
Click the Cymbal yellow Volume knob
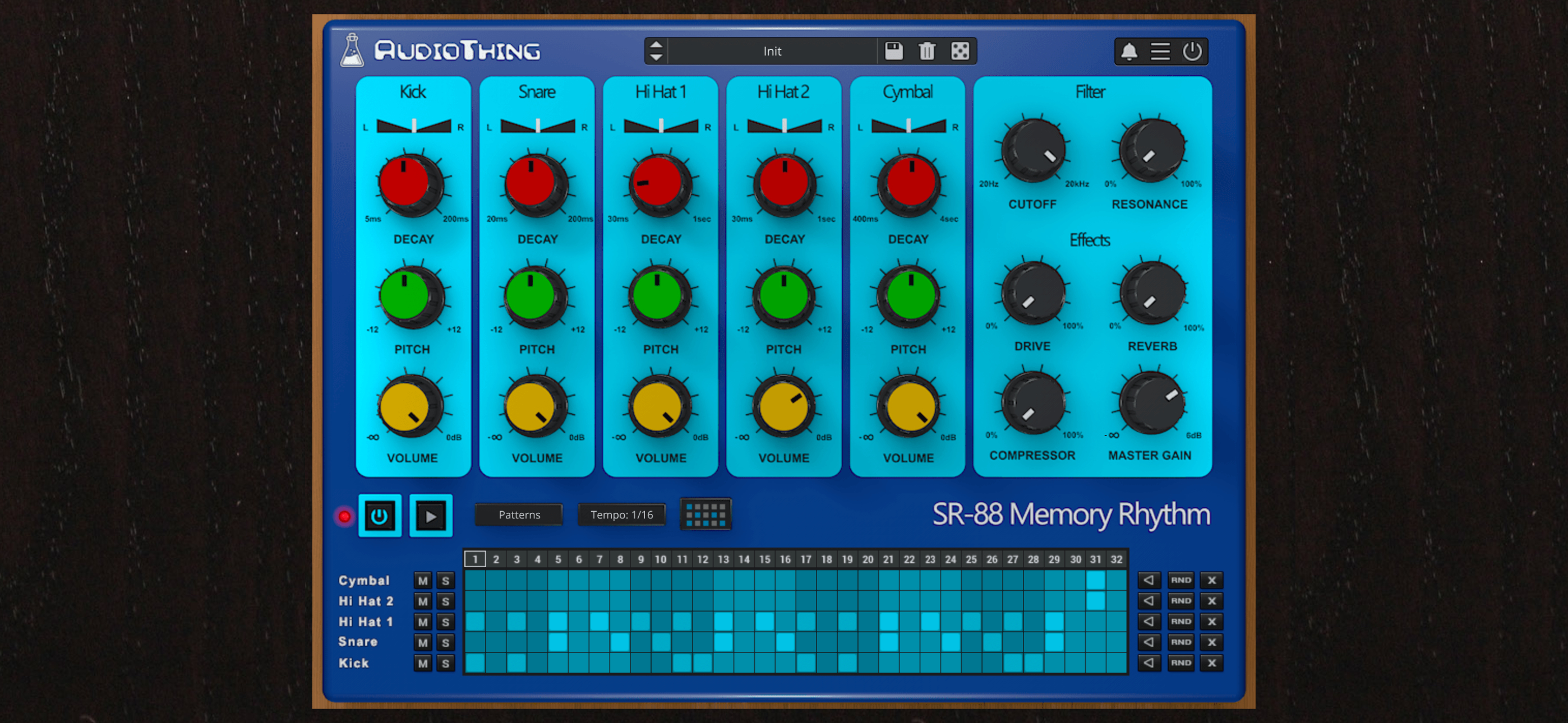pyautogui.click(x=910, y=407)
